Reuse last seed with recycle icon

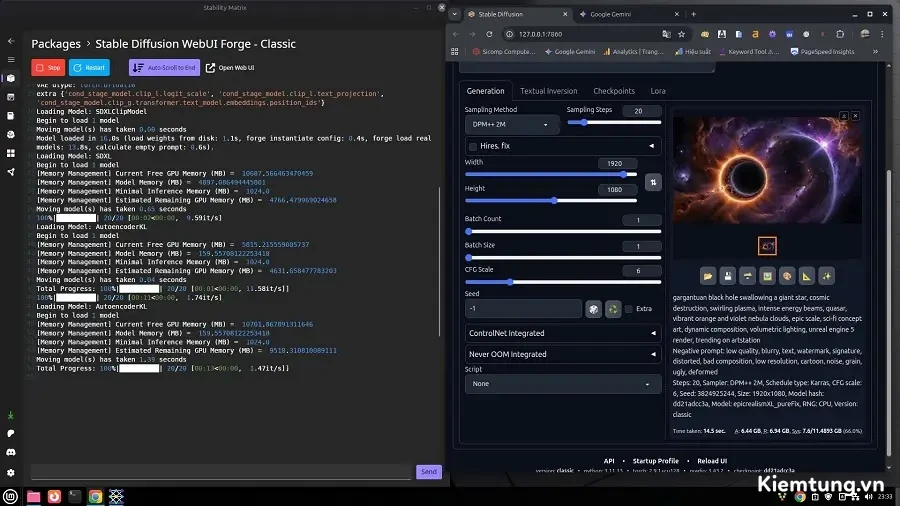[613, 309]
